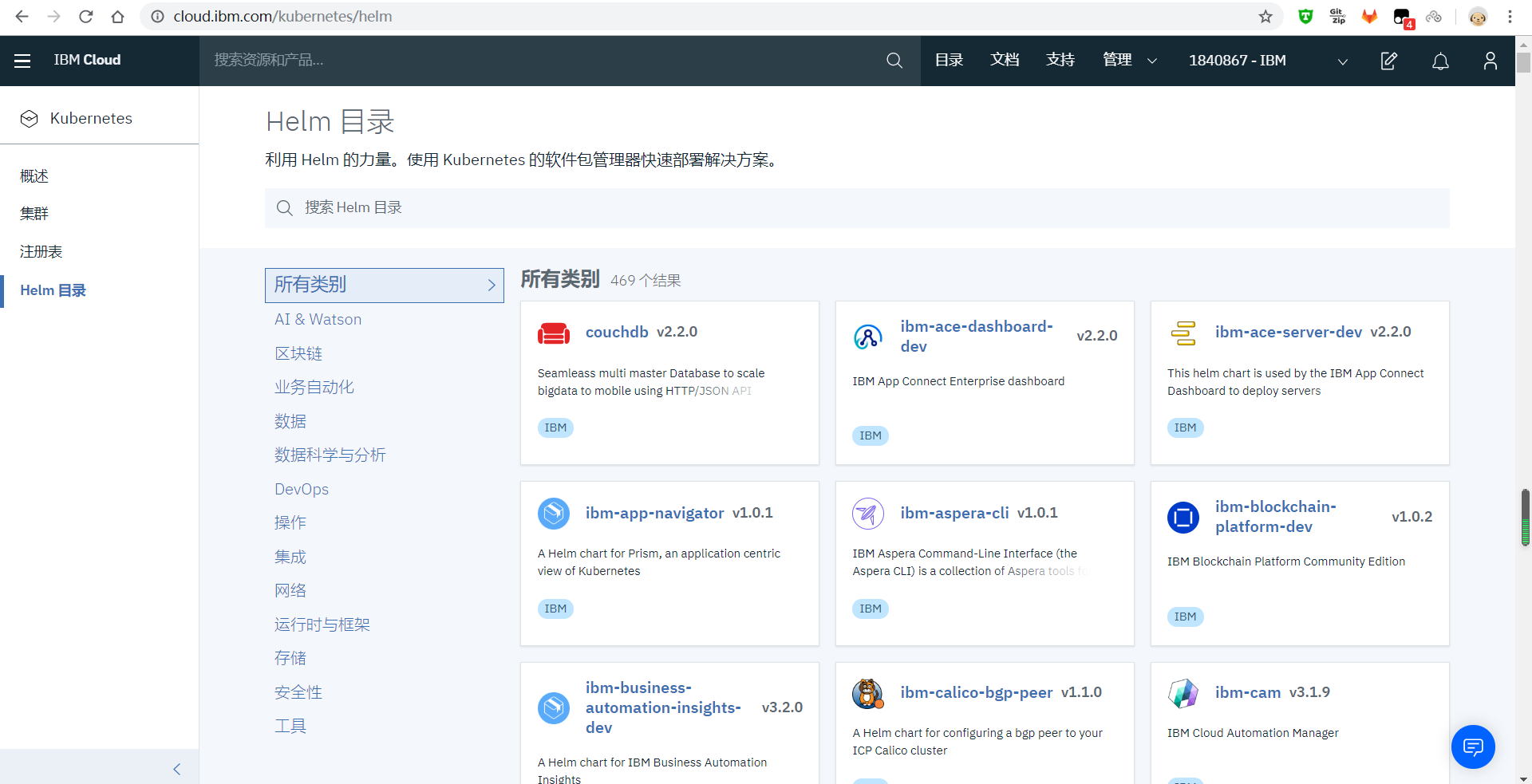Open the shield browser extension
This screenshot has height=784, width=1532.
click(1305, 17)
